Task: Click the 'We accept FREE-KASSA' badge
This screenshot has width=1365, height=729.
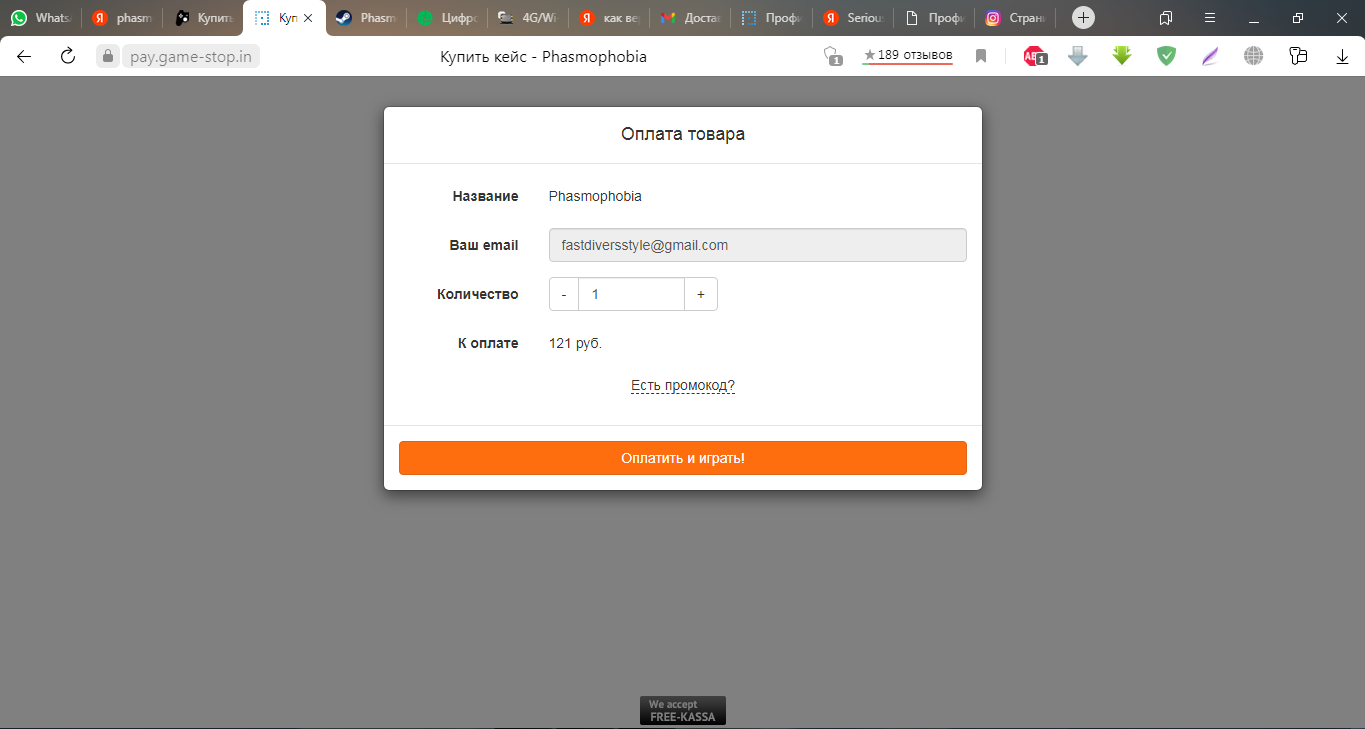Action: coord(683,710)
